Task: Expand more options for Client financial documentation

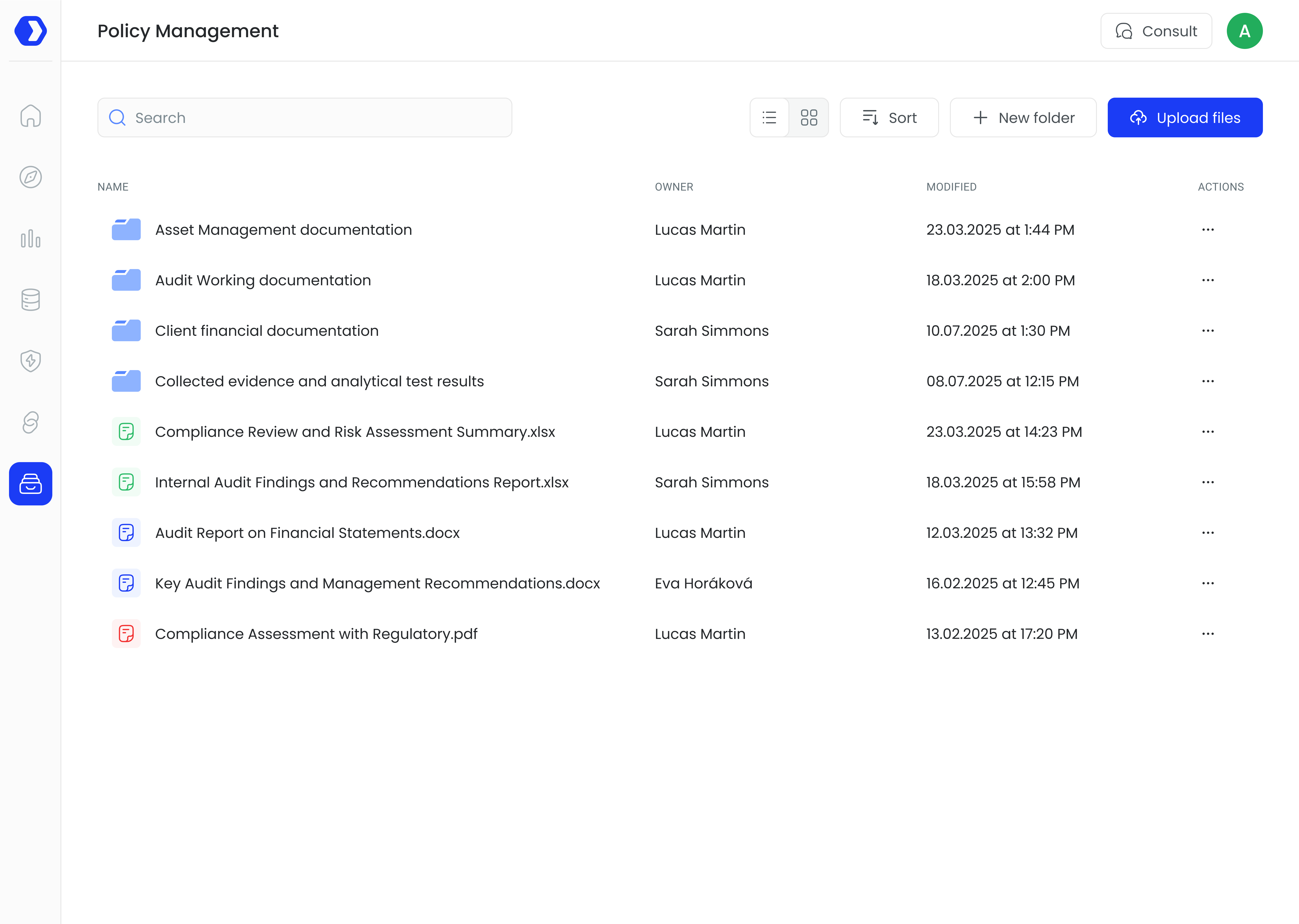Action: tap(1207, 331)
